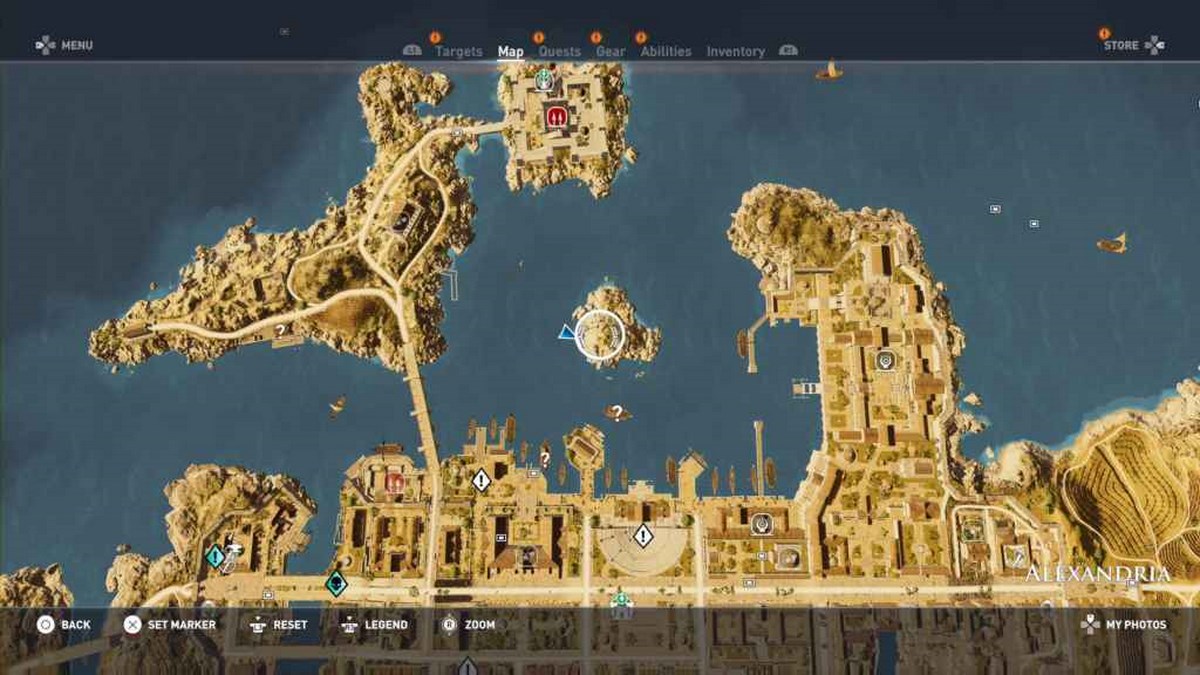Image resolution: width=1200 pixels, height=675 pixels.
Task: Click RESET map view
Action: [278, 625]
